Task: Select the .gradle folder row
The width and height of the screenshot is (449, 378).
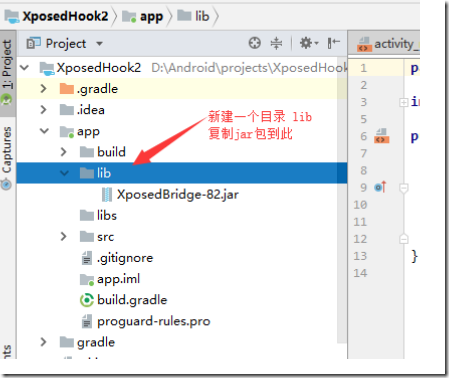Action: point(182,89)
